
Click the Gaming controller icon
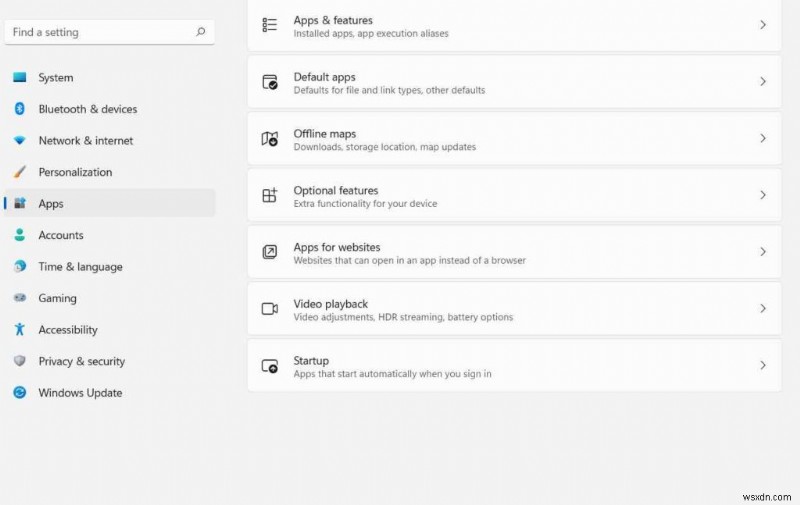[19, 297]
